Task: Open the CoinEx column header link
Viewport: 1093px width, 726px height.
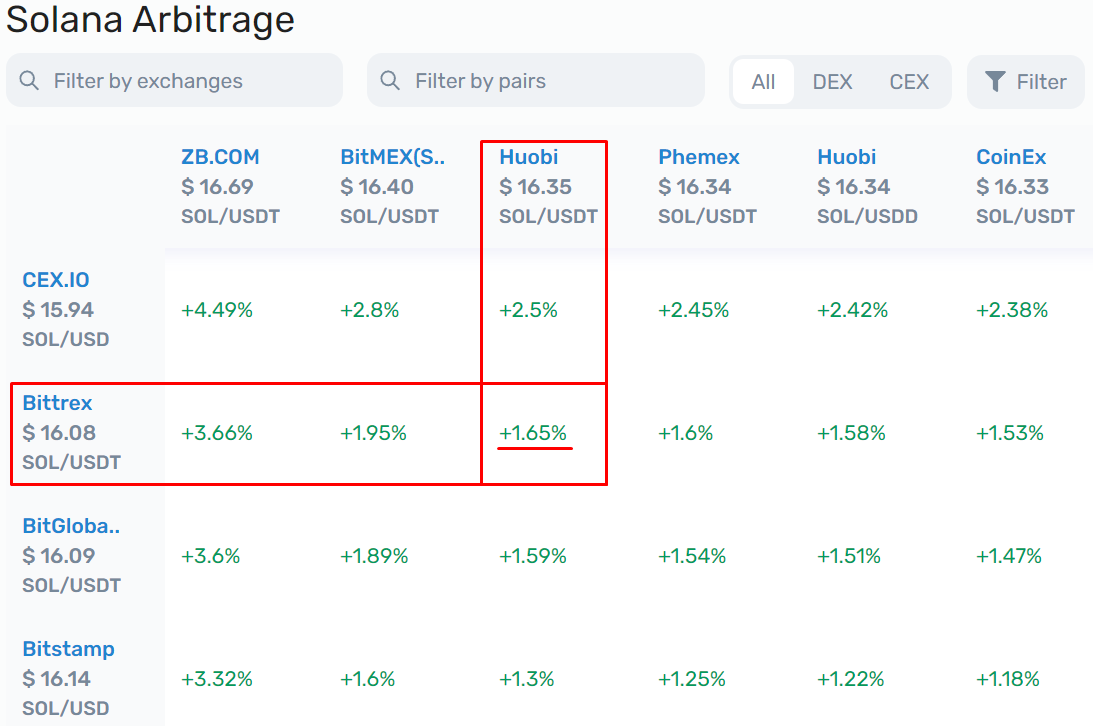Action: point(1011,157)
